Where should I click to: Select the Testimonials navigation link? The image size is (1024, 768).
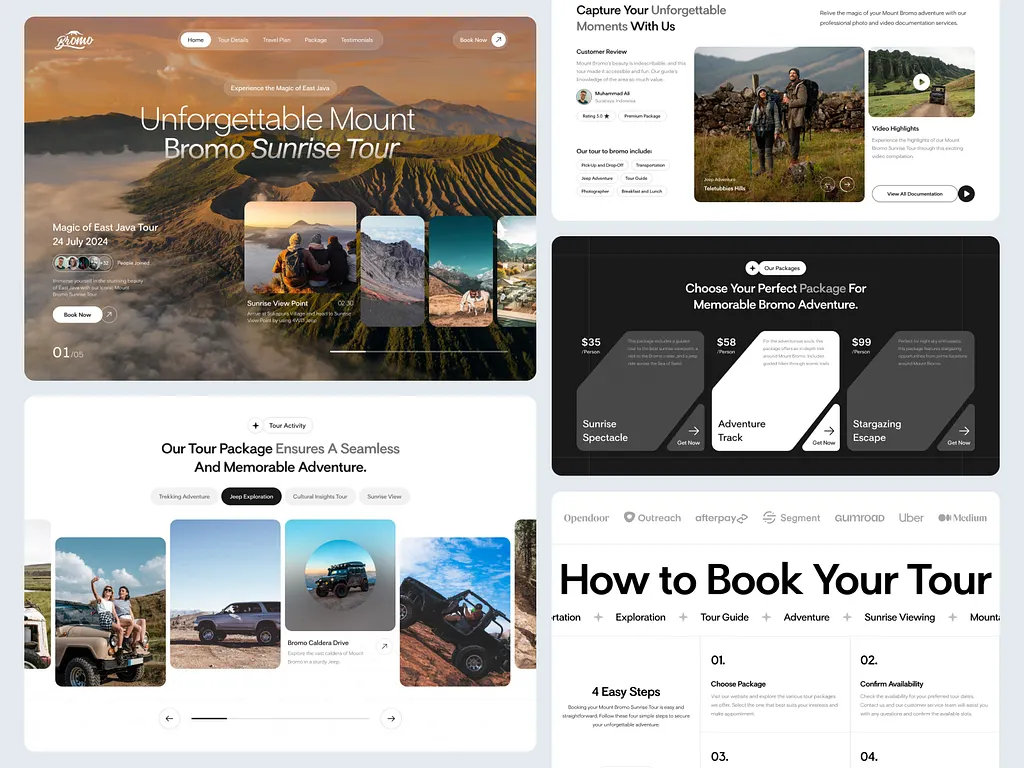point(356,40)
